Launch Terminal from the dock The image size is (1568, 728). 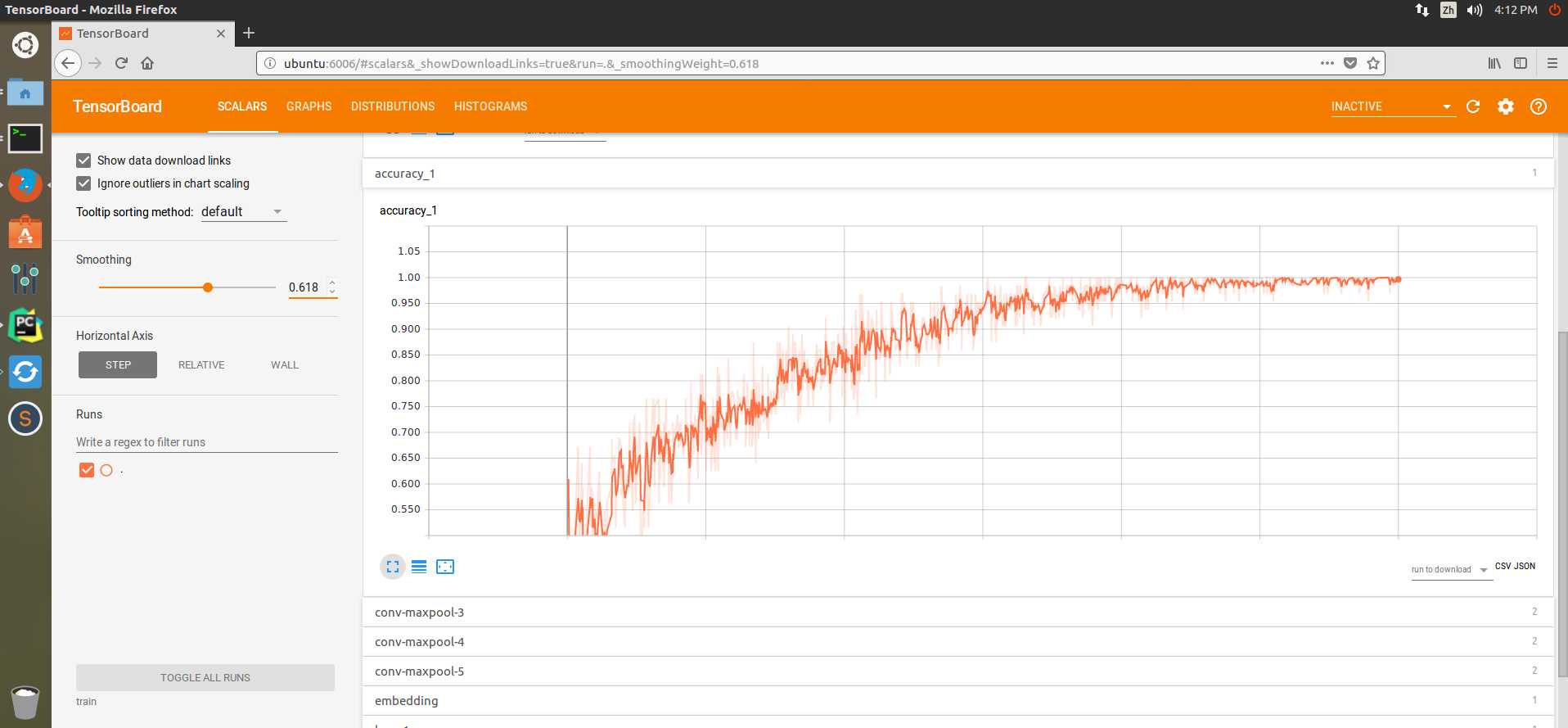[x=25, y=138]
